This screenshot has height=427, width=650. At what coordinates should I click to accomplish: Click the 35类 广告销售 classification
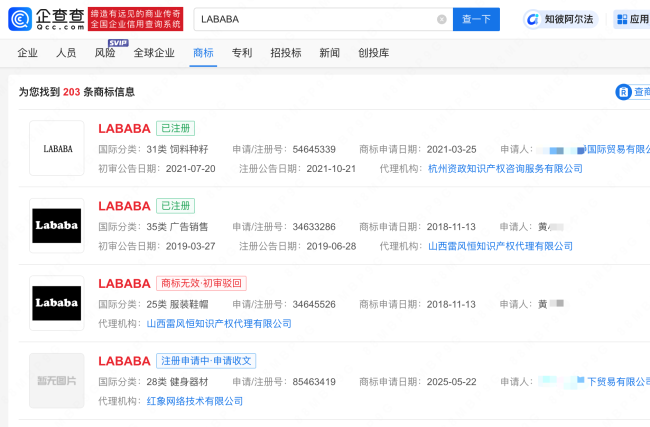click(177, 227)
